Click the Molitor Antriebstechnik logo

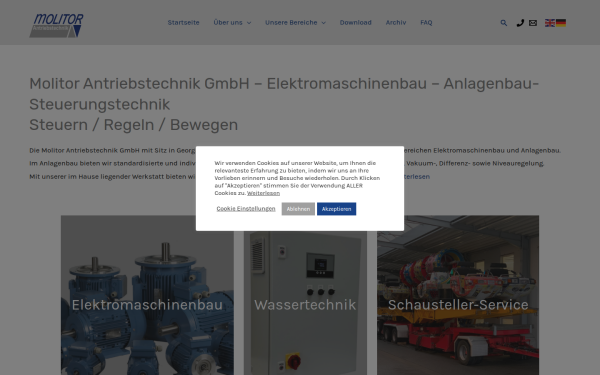(56, 25)
